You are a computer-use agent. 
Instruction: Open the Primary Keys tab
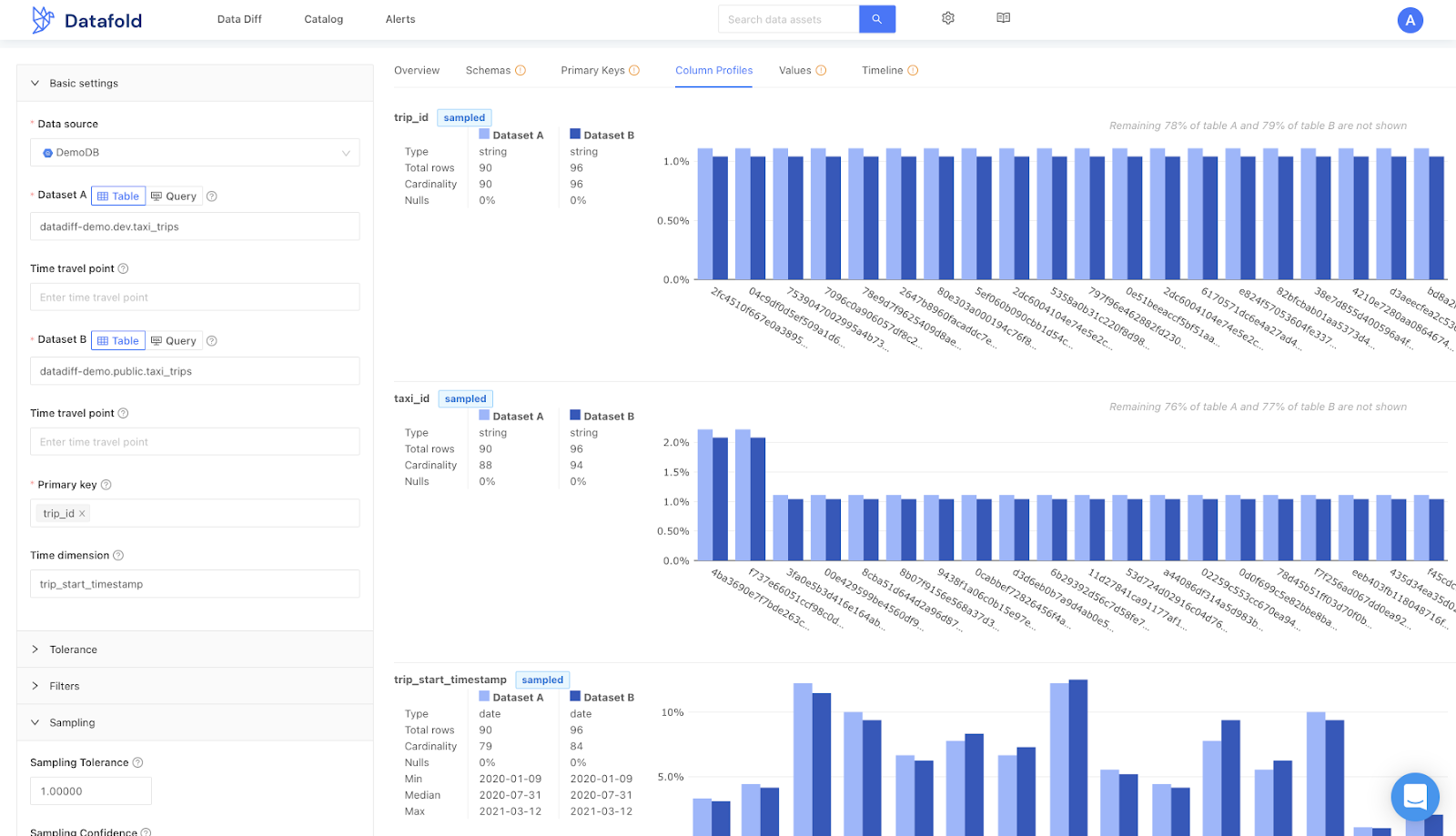[601, 70]
